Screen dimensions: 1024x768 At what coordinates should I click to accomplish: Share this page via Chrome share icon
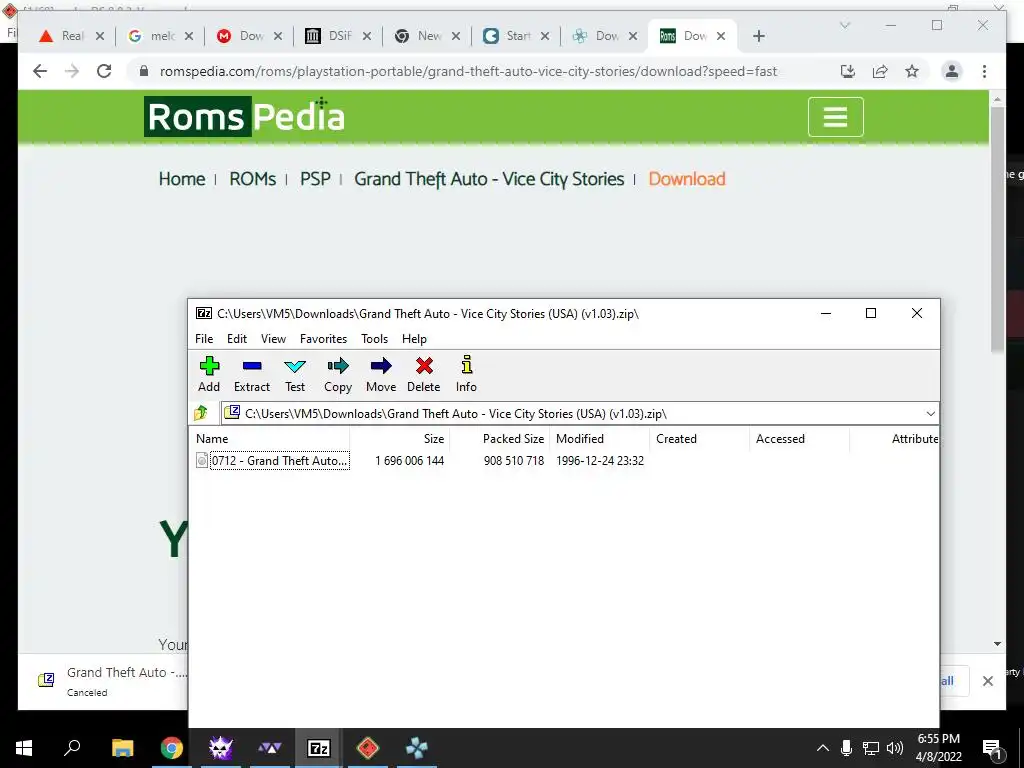tap(880, 71)
